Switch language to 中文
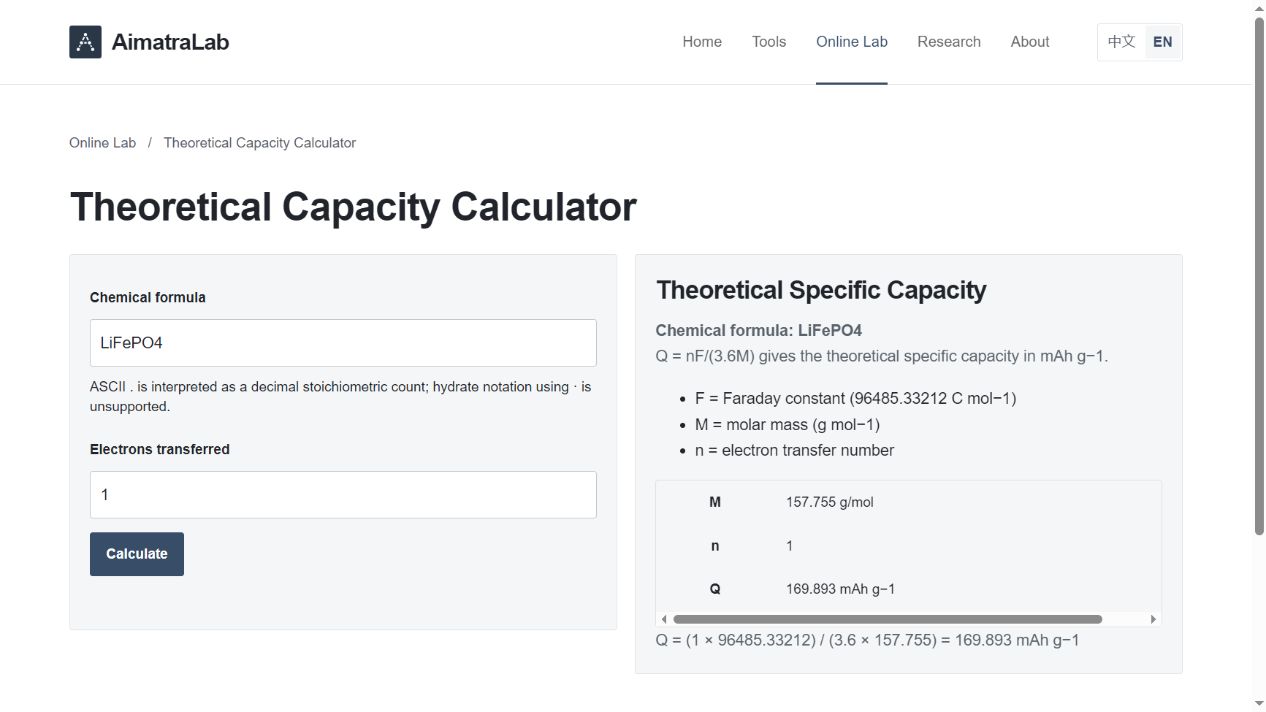This screenshot has width=1266, height=712. [1122, 42]
